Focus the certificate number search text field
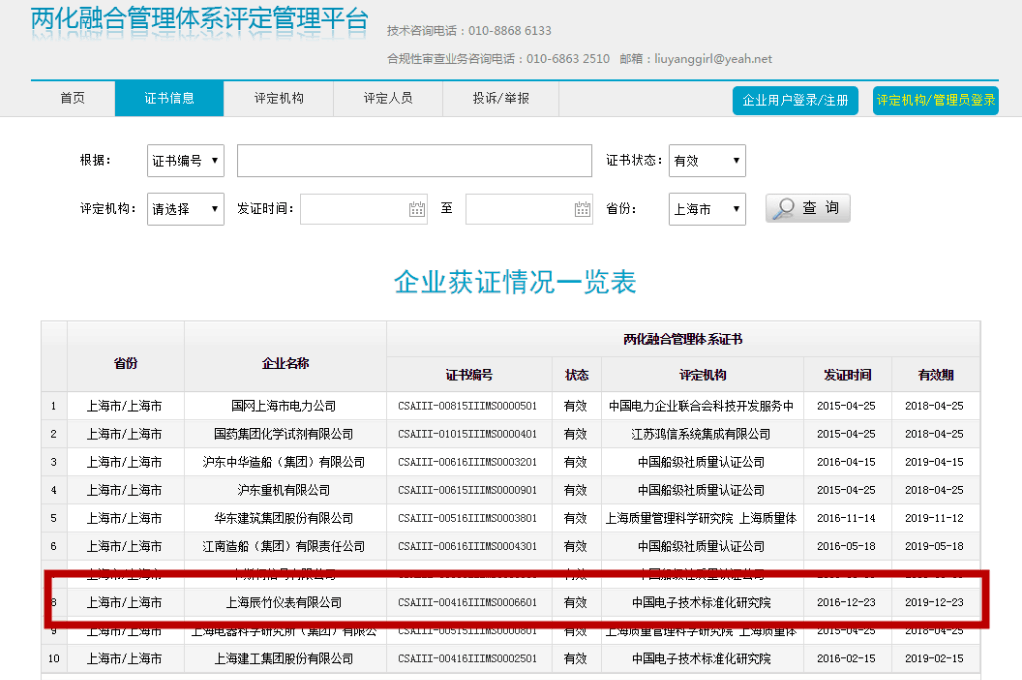 point(414,161)
